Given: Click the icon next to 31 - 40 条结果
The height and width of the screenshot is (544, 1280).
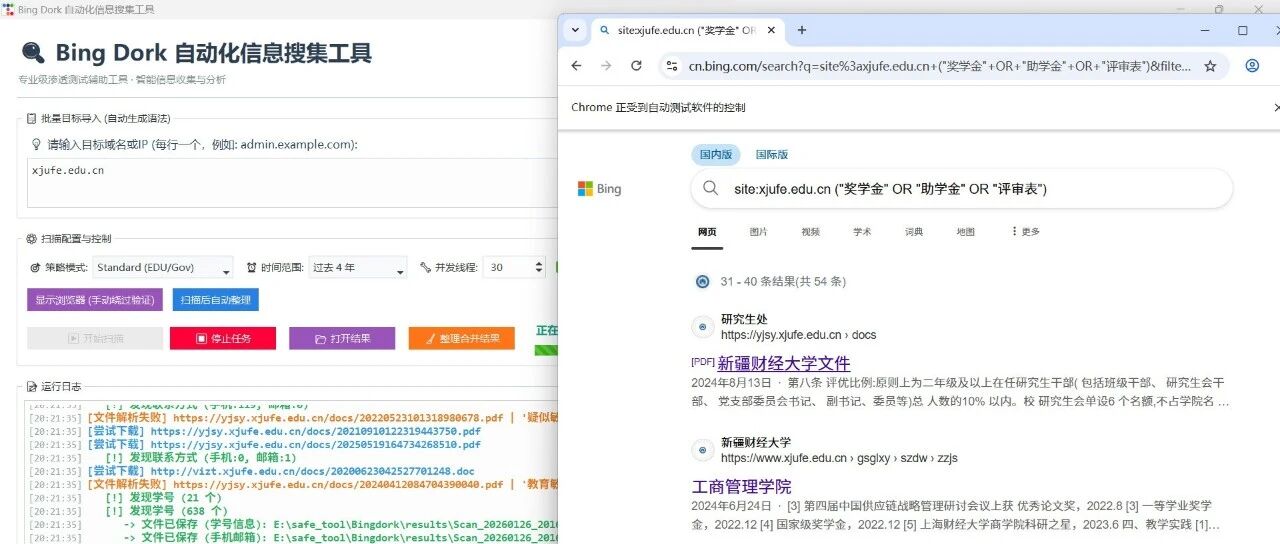Looking at the screenshot, I should 702,282.
